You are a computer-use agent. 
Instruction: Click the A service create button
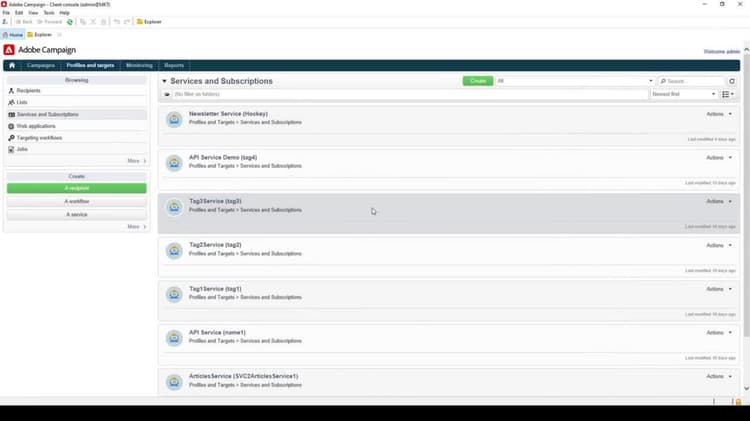pos(77,214)
